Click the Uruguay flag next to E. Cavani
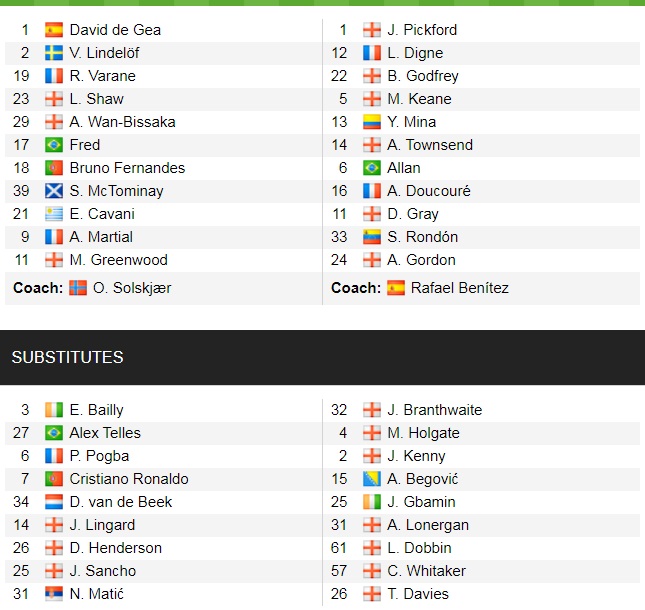 pos(54,214)
